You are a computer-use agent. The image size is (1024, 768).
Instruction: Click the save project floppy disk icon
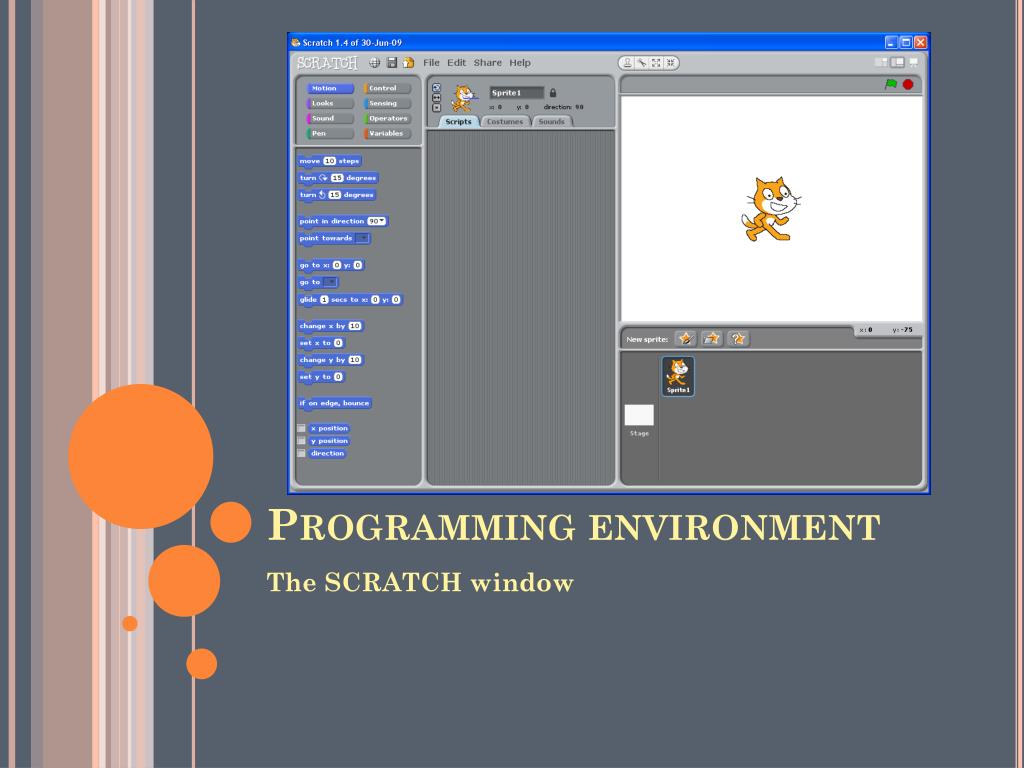pyautogui.click(x=392, y=63)
